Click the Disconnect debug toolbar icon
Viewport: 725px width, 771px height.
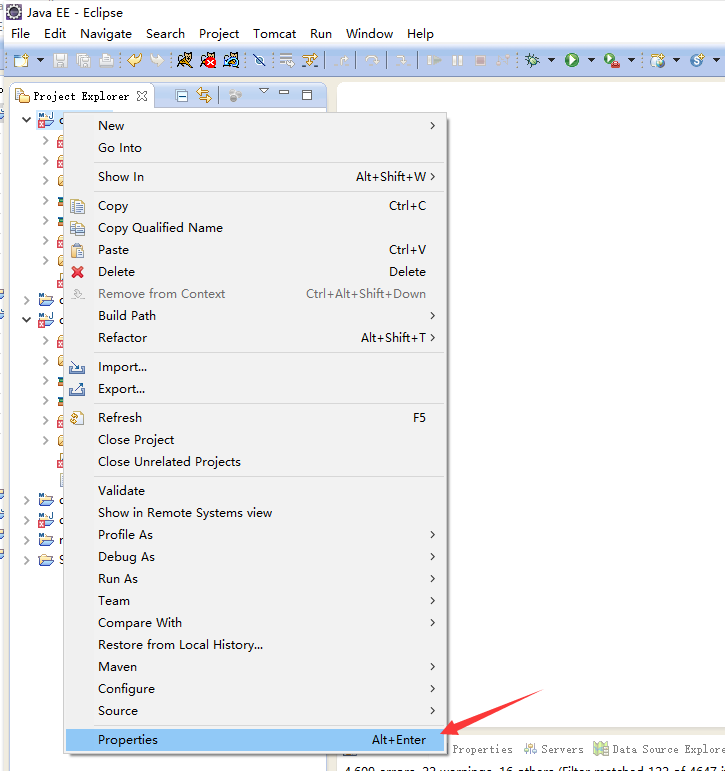[503, 60]
